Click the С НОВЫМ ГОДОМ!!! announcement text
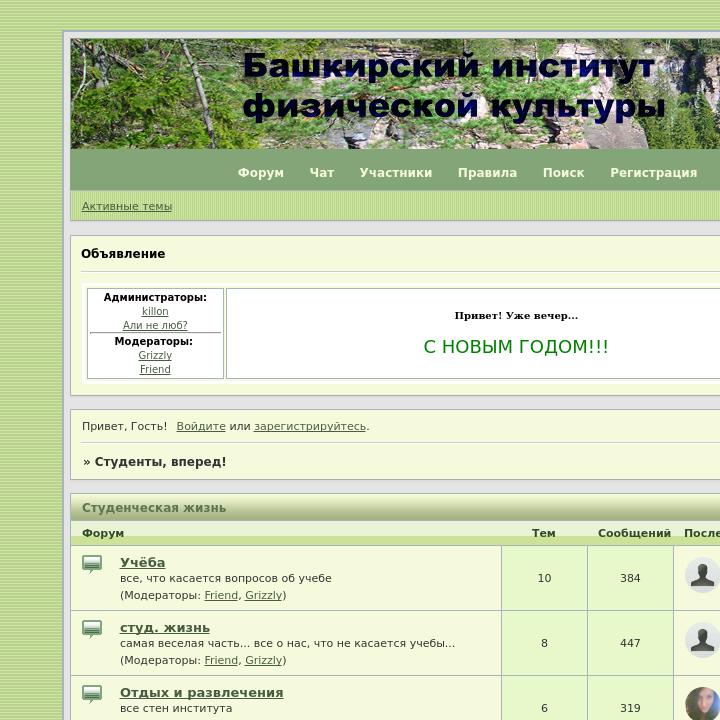The image size is (720, 720). [x=516, y=347]
